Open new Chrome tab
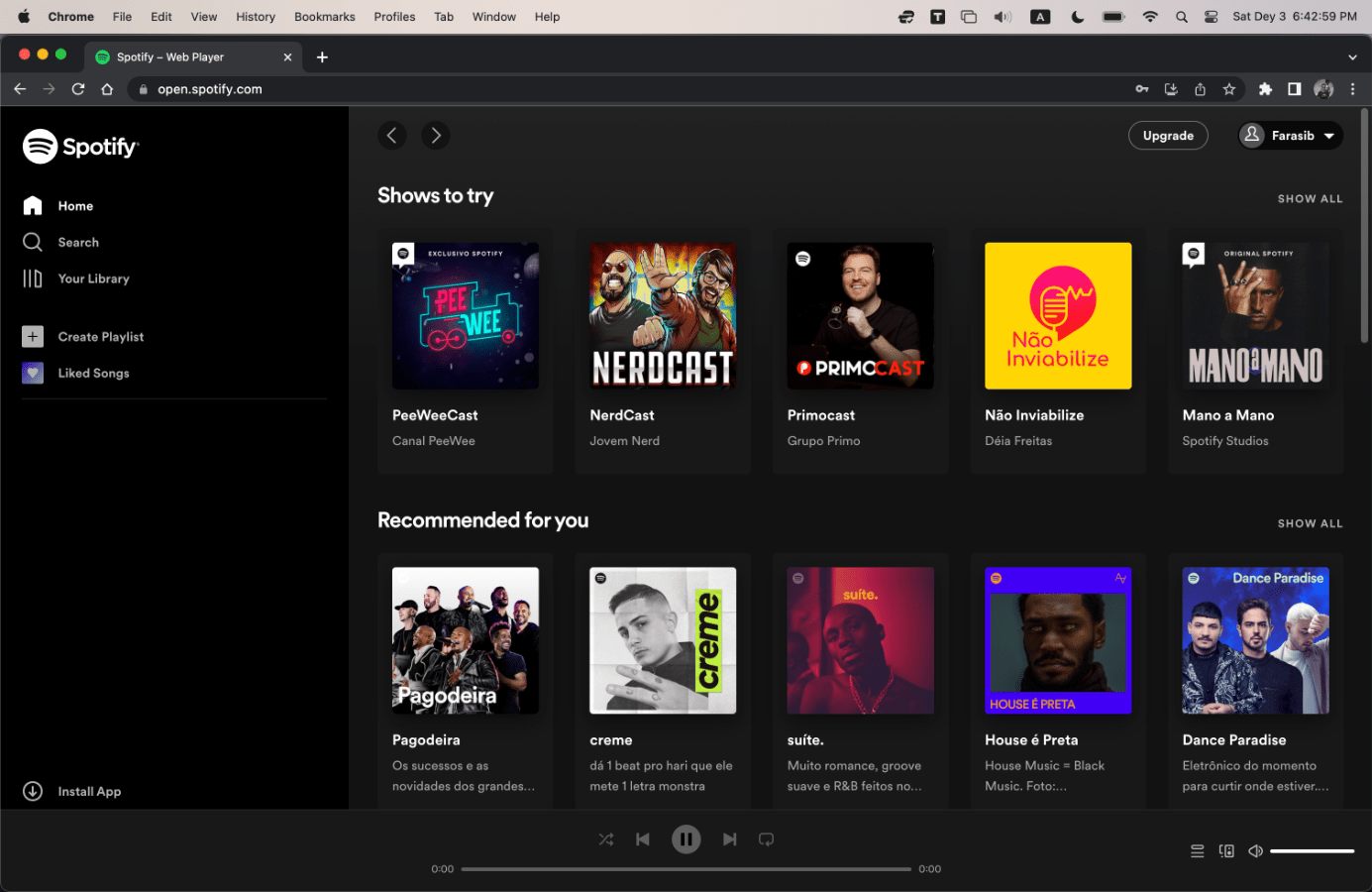The width and height of the screenshot is (1372, 892). pos(322,57)
